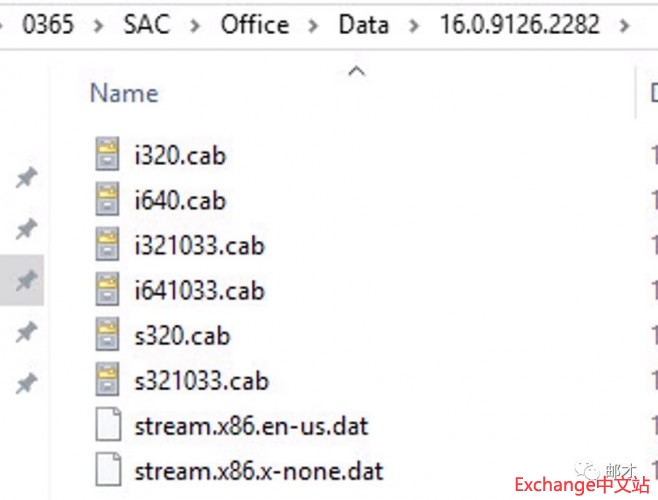Open the chevron after the Data breadcrumb

tap(412, 25)
